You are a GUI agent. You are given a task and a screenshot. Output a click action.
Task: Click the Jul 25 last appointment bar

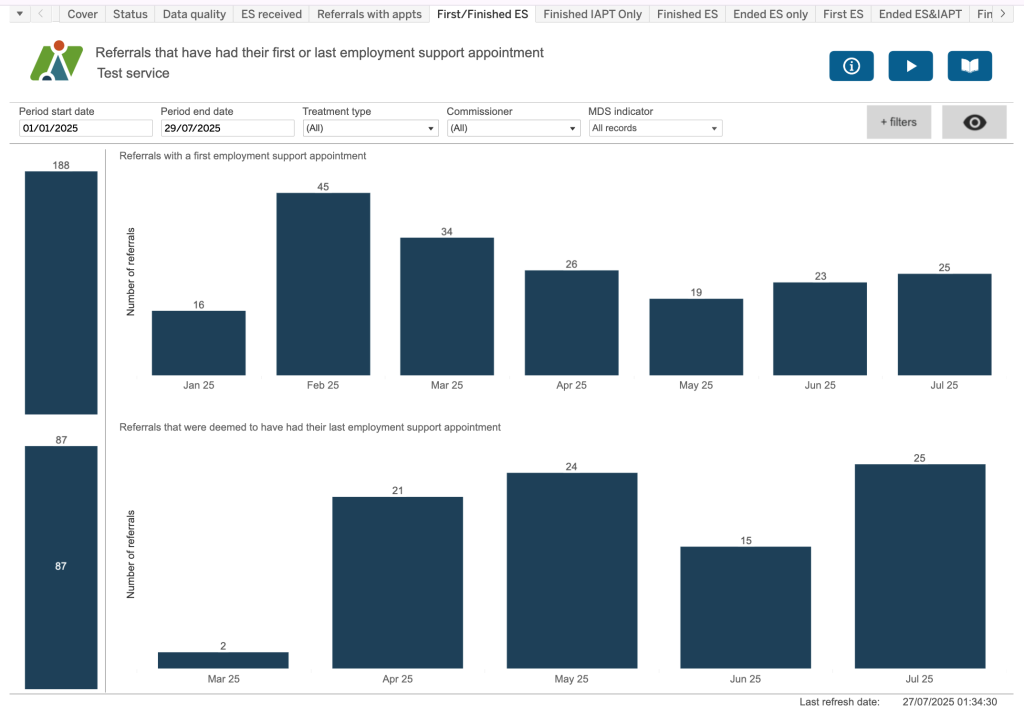pos(919,566)
